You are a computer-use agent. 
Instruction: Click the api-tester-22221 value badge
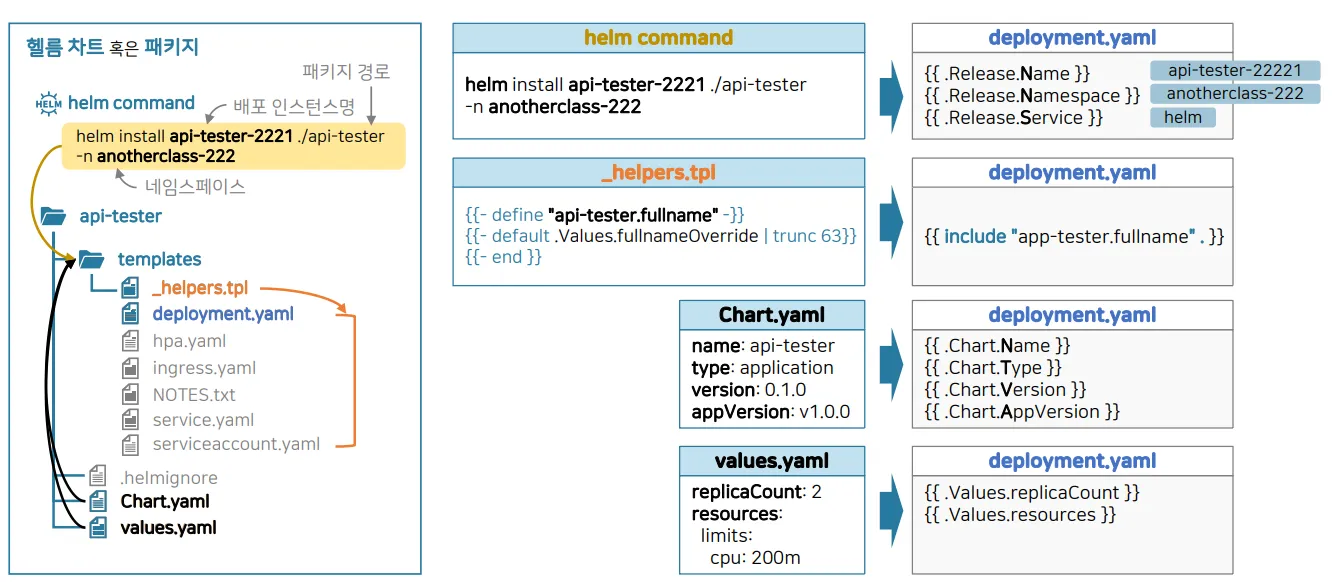coord(1235,71)
